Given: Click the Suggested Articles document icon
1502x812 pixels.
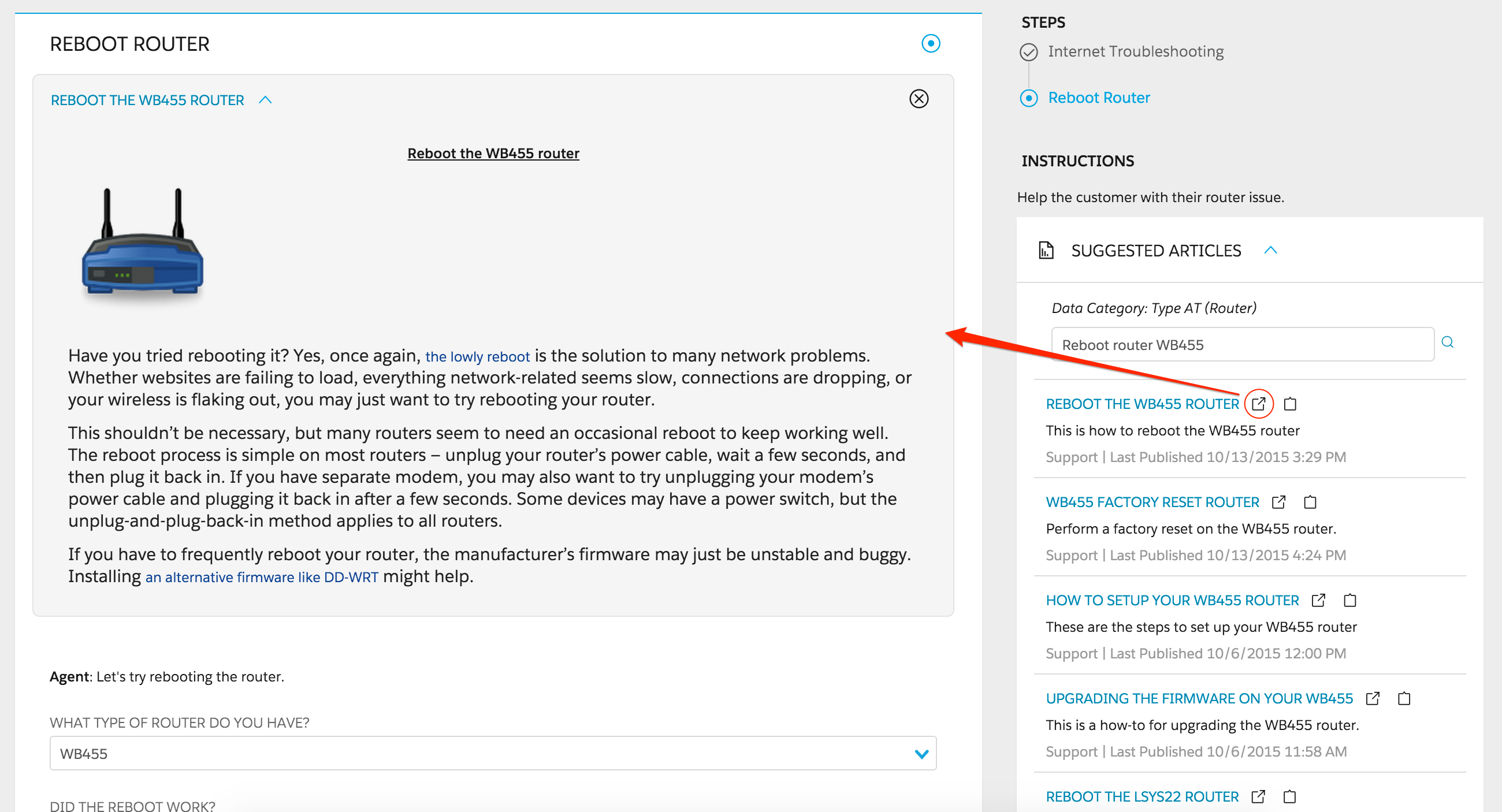Looking at the screenshot, I should point(1046,250).
